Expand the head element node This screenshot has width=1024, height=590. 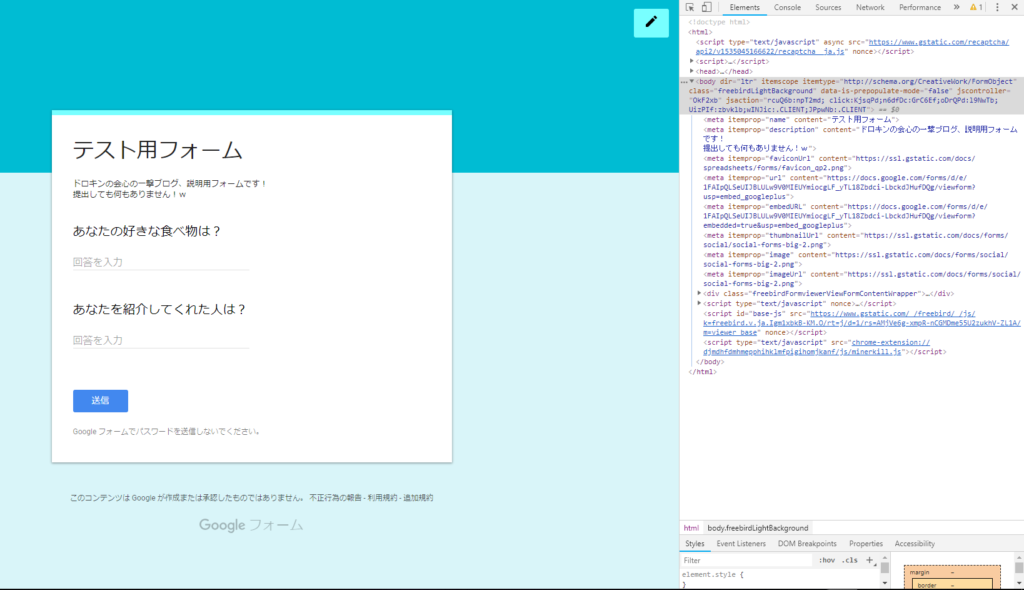click(x=692, y=71)
